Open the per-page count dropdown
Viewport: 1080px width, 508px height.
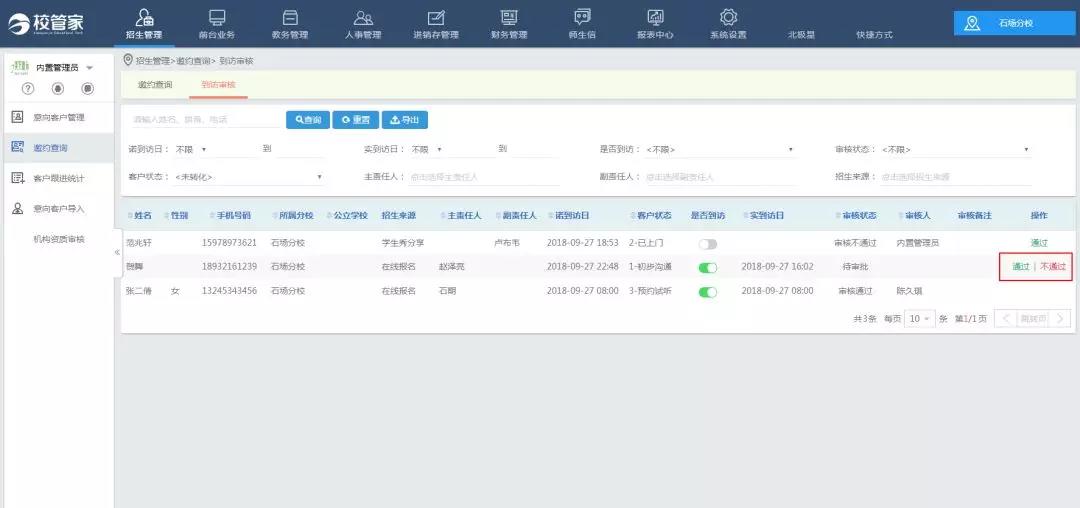tap(919, 319)
